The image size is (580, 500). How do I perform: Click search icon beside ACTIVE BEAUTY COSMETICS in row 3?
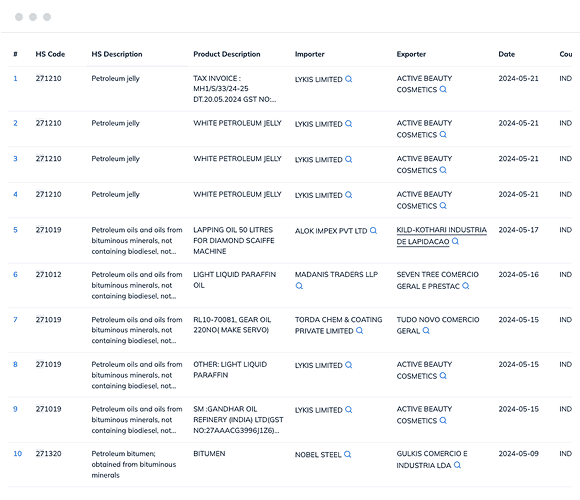pyautogui.click(x=443, y=170)
